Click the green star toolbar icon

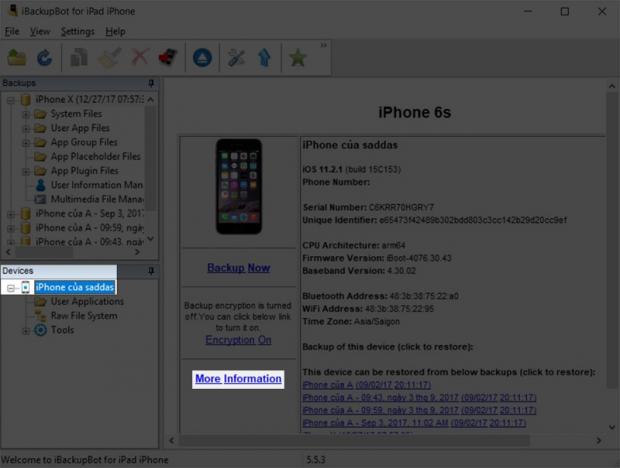click(298, 58)
